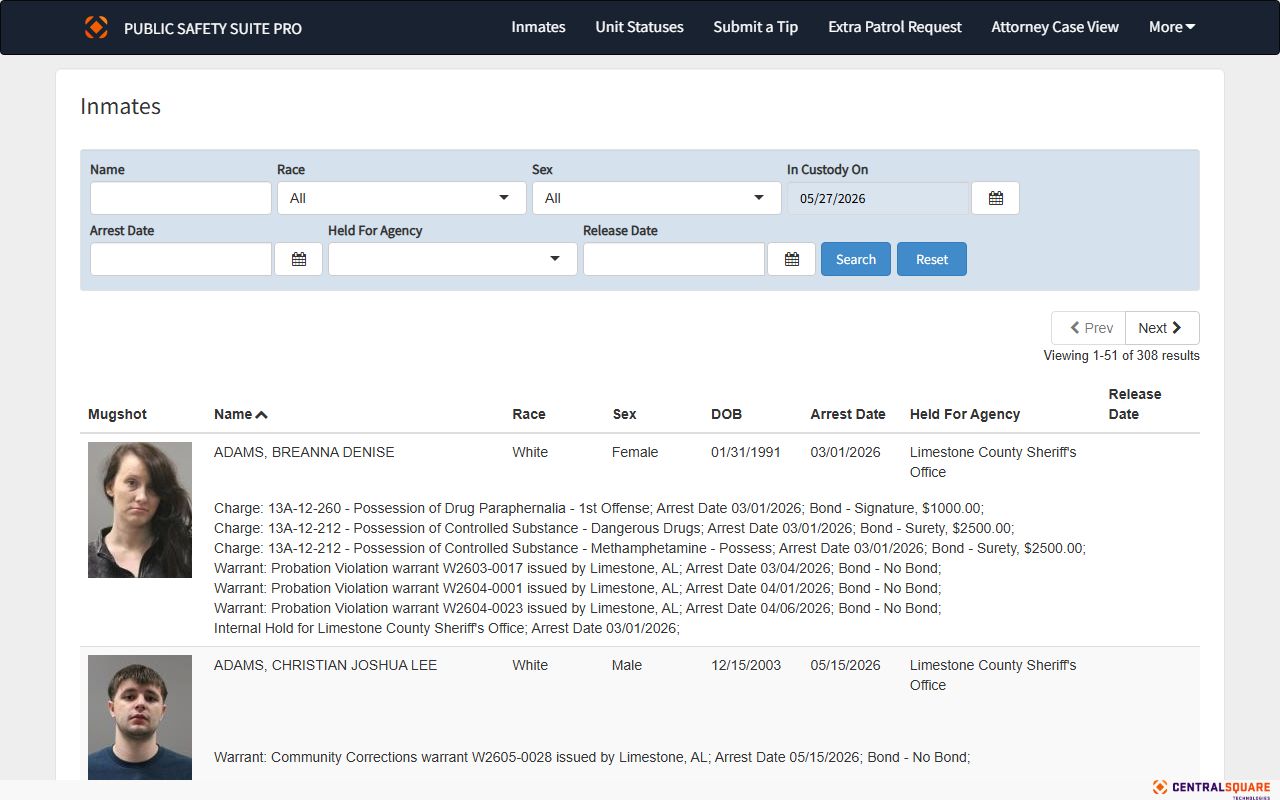The height and width of the screenshot is (800, 1280).
Task: Open the In Custody On calendar picker
Action: point(995,198)
